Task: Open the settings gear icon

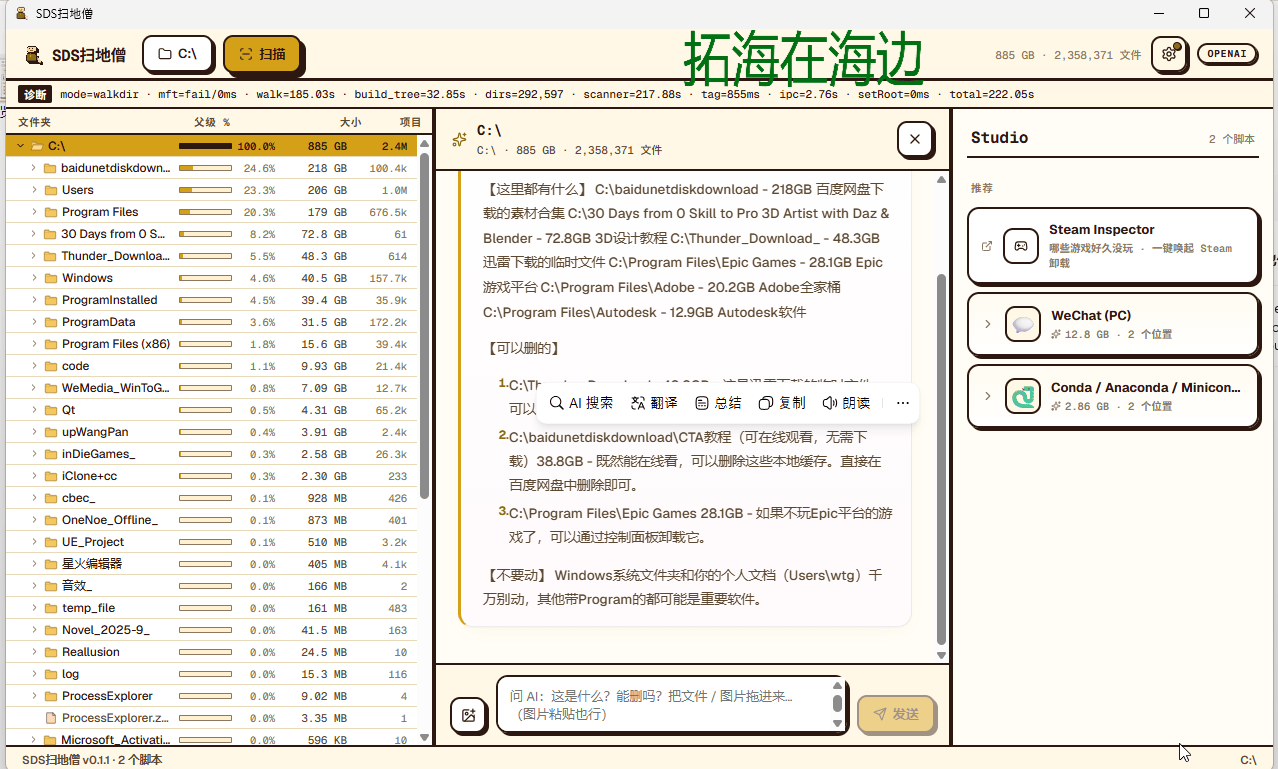Action: (x=1169, y=54)
